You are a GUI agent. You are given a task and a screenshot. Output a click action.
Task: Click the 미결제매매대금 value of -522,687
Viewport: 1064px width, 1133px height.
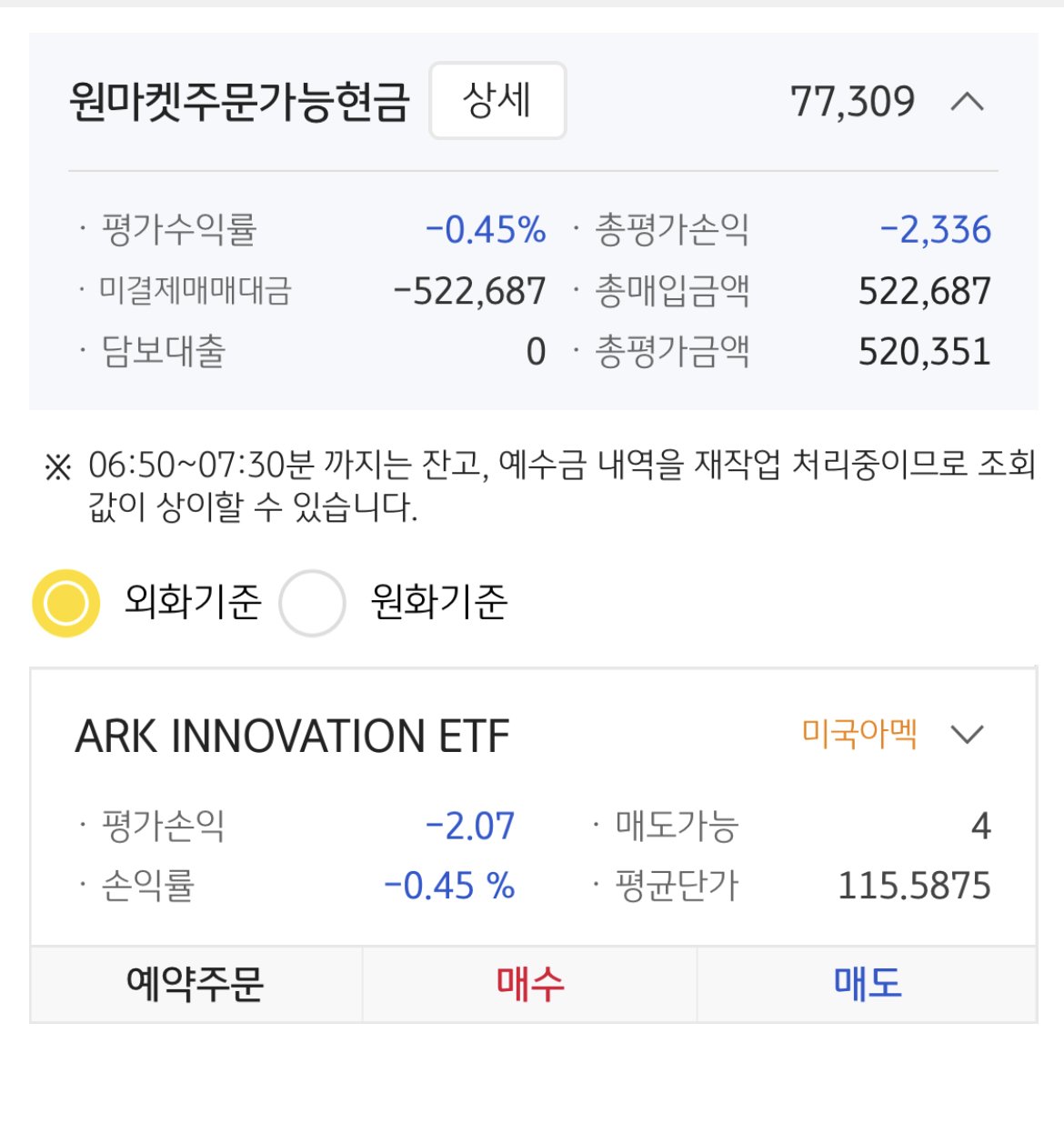click(x=469, y=292)
